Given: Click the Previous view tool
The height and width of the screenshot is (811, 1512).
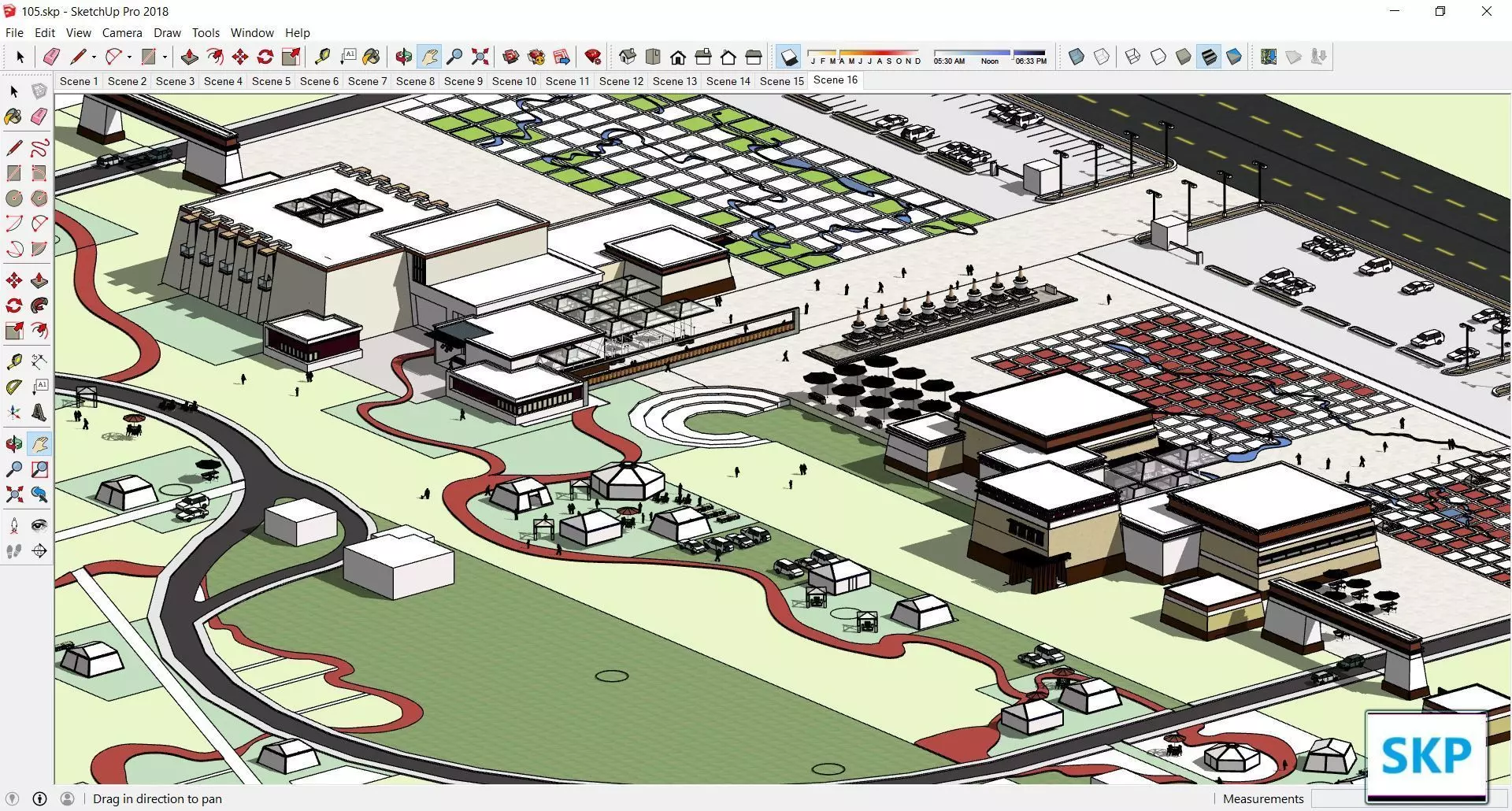Looking at the screenshot, I should click(x=39, y=494).
